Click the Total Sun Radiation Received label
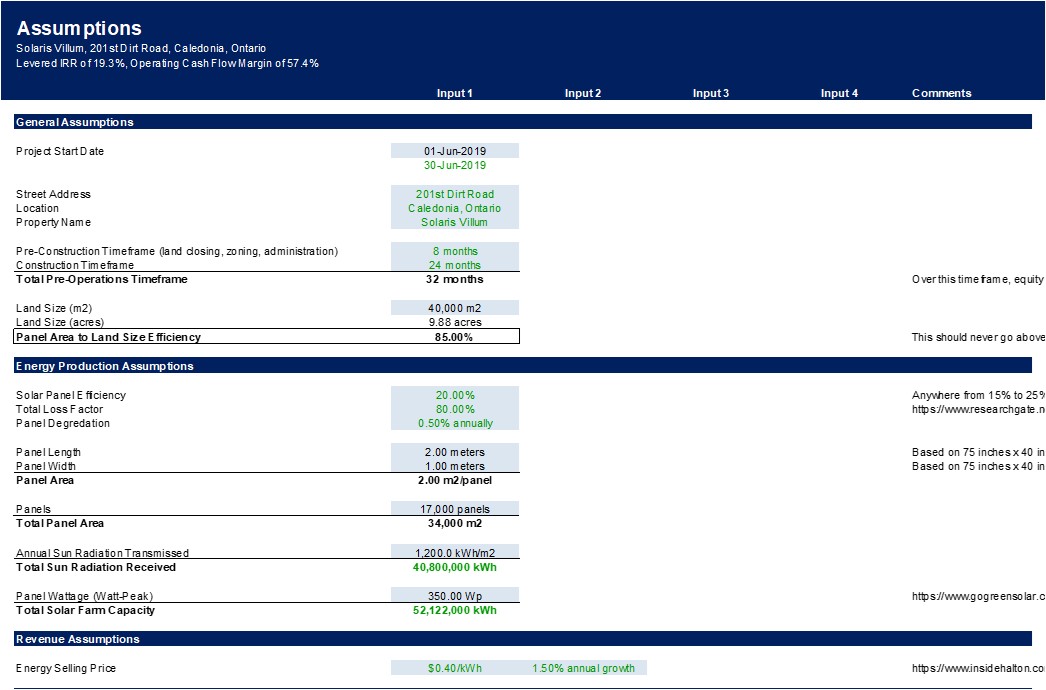Viewport: 1046px width, 690px height. [x=96, y=567]
